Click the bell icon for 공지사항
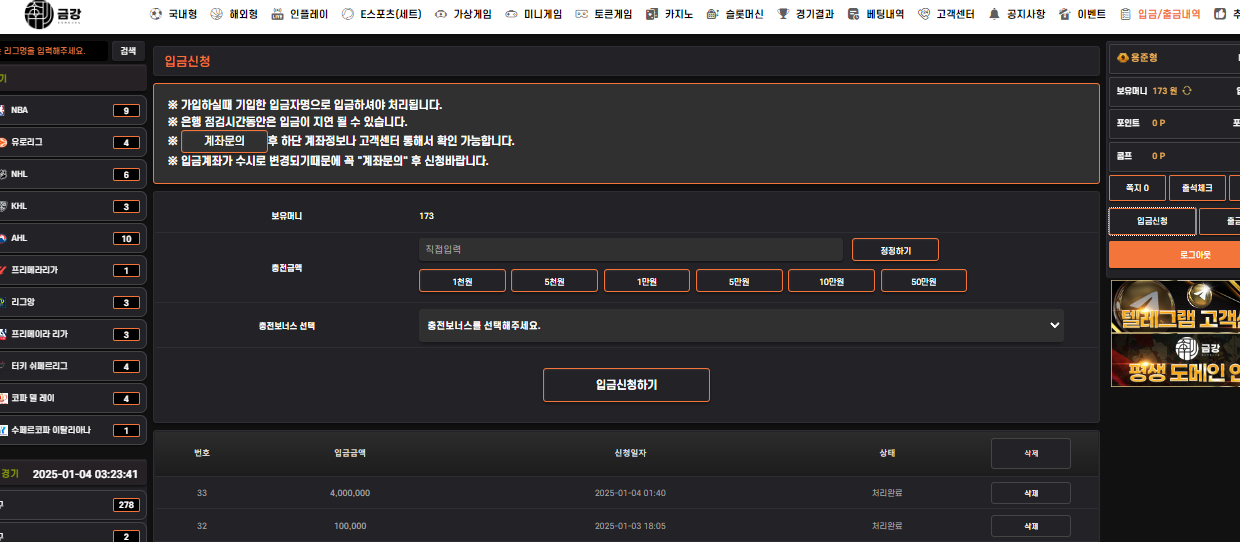Image resolution: width=1240 pixels, height=542 pixels. [994, 15]
